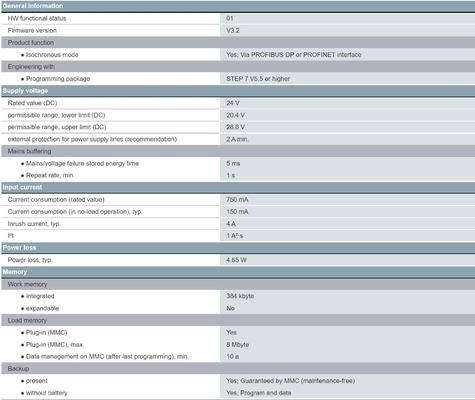The image size is (475, 400).
Task: Click the value '2 A min.'
Action: click(237, 139)
